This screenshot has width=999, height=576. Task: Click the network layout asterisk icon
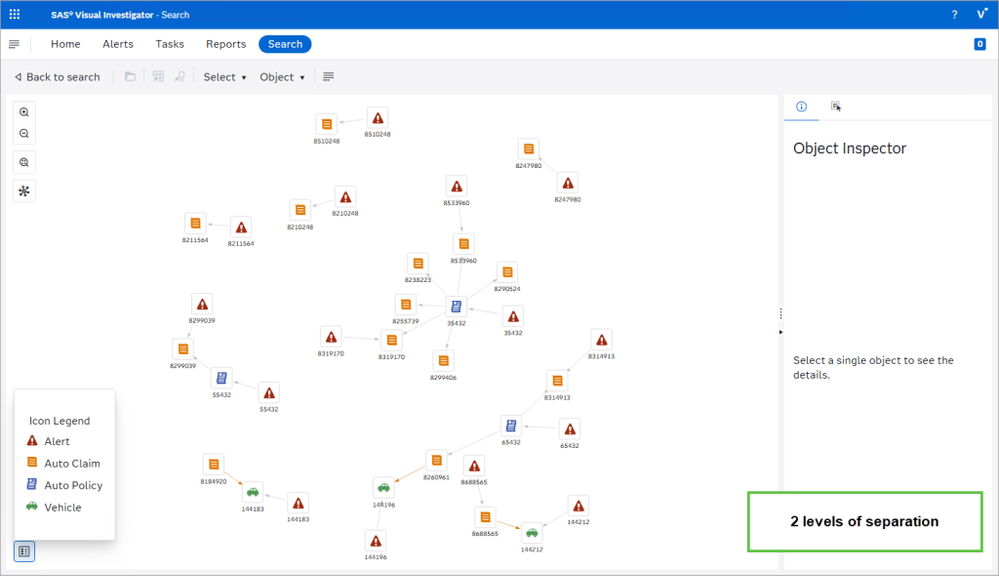tap(24, 191)
